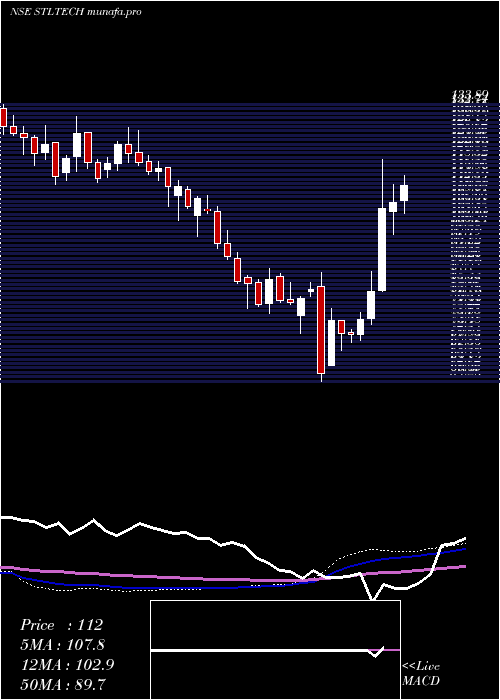Click the 5MA : 107.8 value
Viewport: 500px width, 700px height.
tap(63, 645)
